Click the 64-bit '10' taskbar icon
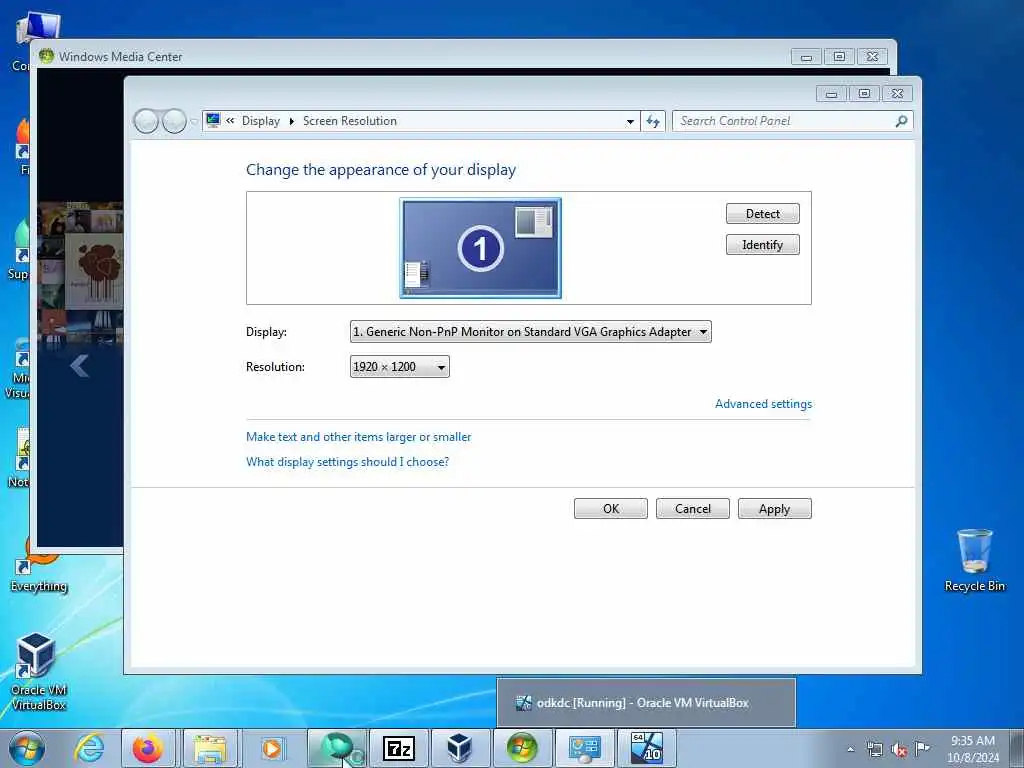The height and width of the screenshot is (768, 1024). (x=647, y=748)
